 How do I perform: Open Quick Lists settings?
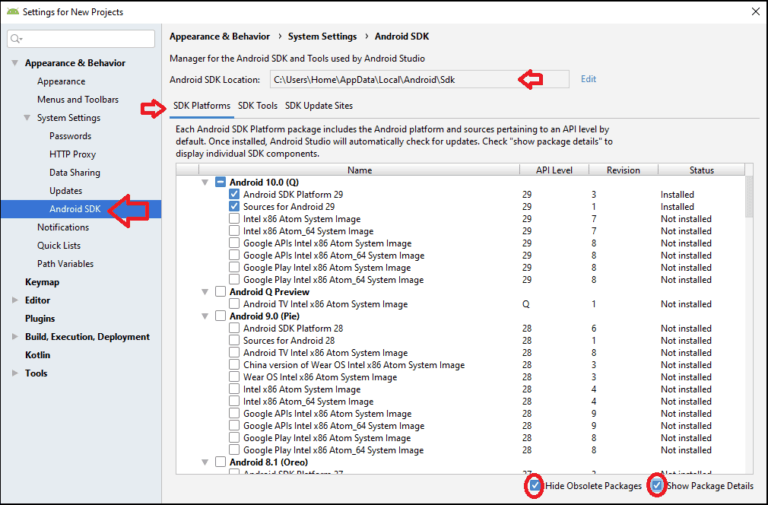pyautogui.click(x=59, y=245)
